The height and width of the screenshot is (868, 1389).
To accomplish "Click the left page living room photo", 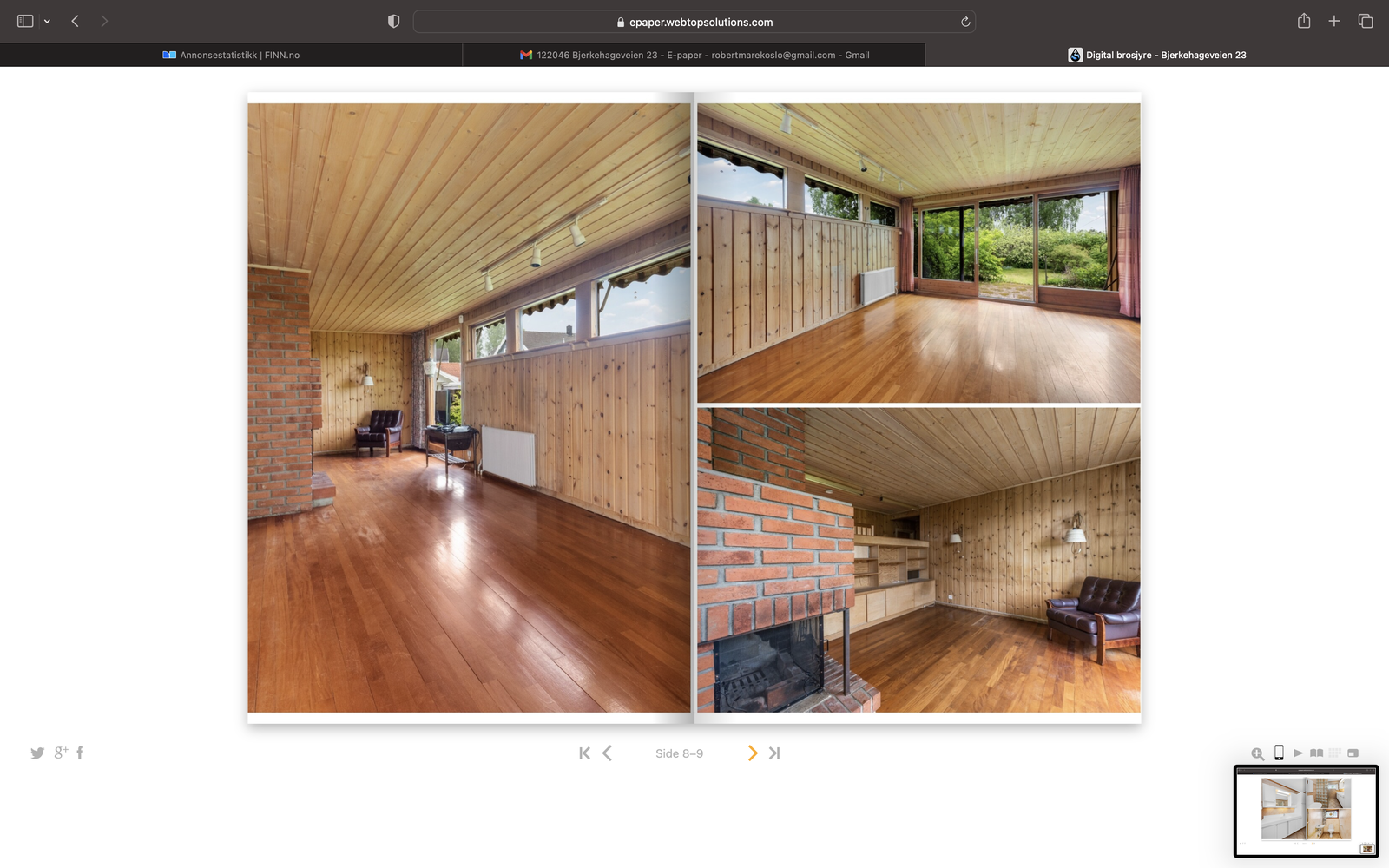I will pos(469,408).
